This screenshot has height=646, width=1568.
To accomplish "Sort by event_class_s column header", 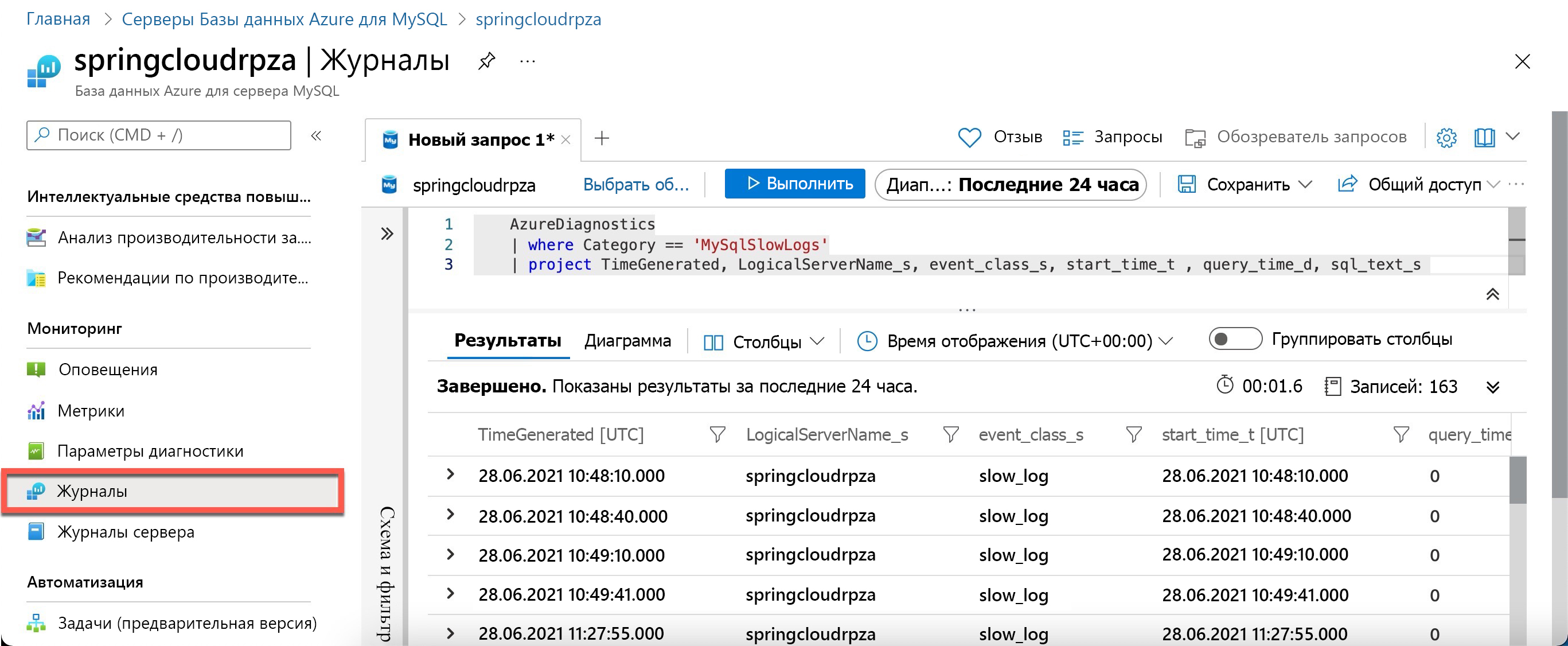I will [x=1031, y=435].
